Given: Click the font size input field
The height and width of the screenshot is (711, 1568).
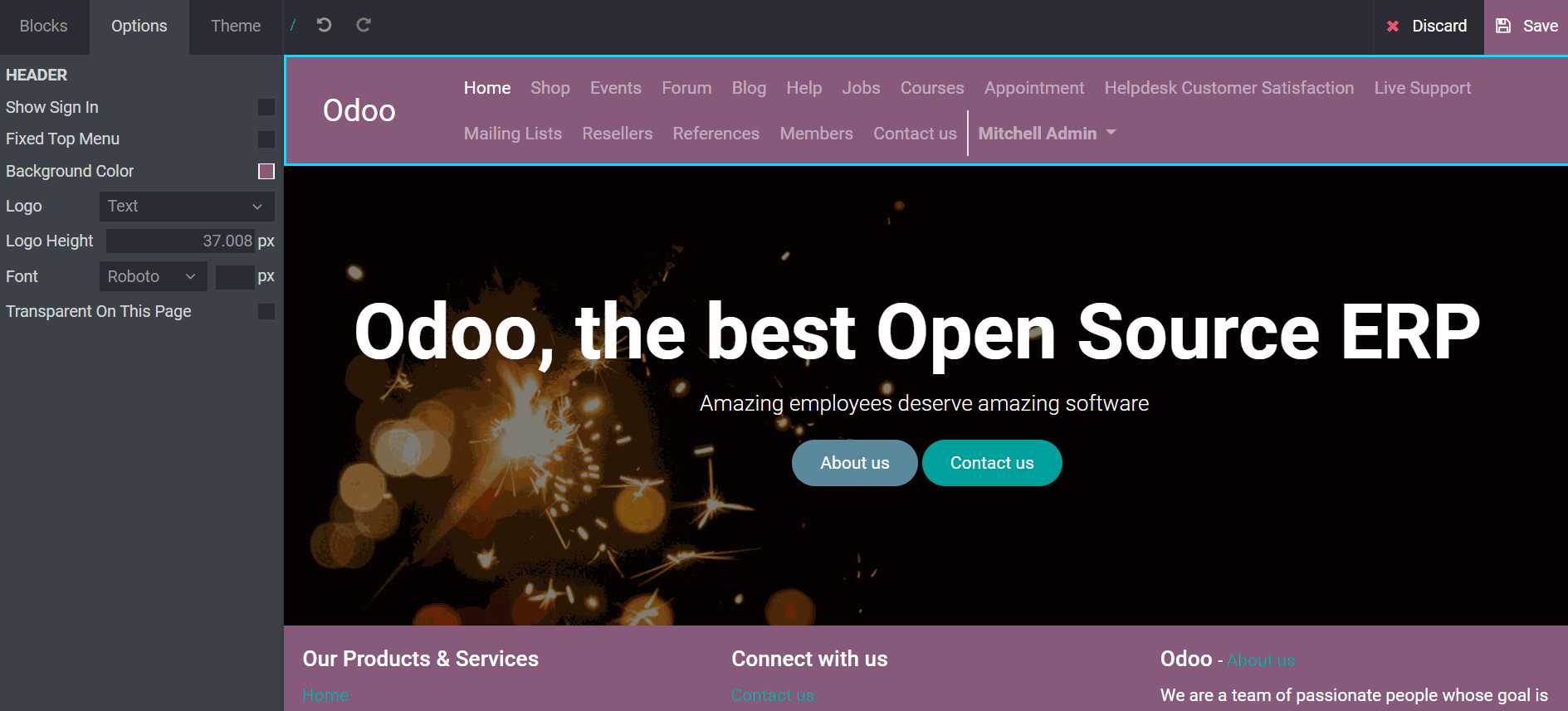Looking at the screenshot, I should pyautogui.click(x=234, y=277).
